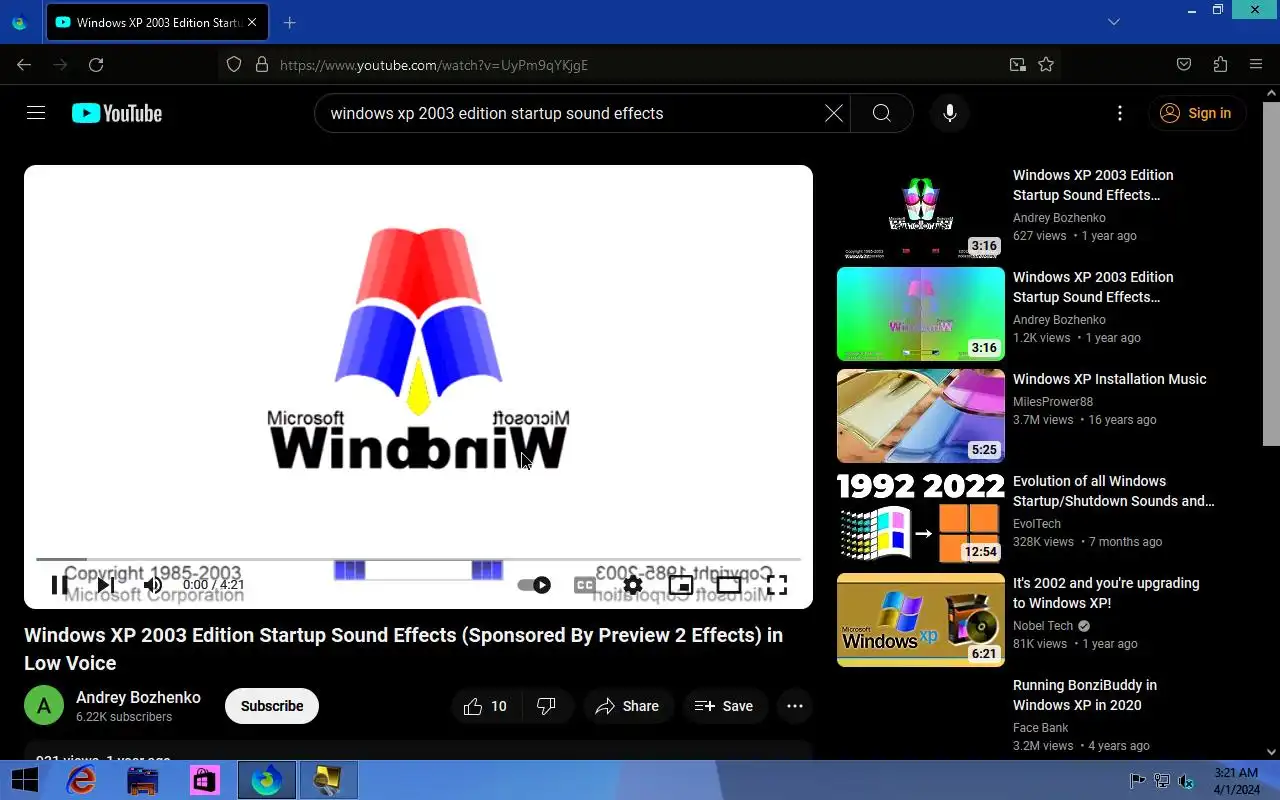Open the YouTube guide hamburger menu
The image size is (1280, 800).
coord(36,113)
